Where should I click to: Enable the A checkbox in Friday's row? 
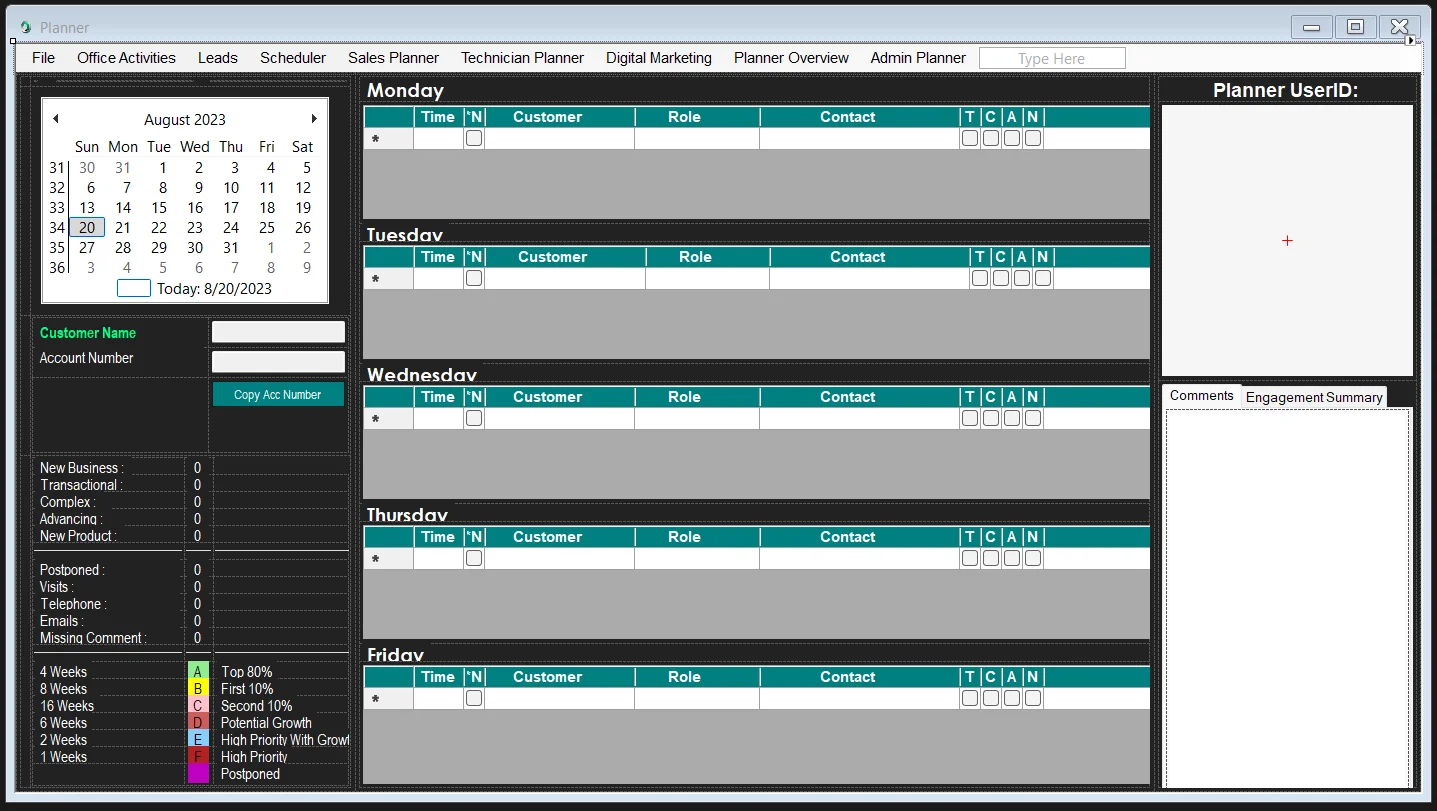(1012, 698)
